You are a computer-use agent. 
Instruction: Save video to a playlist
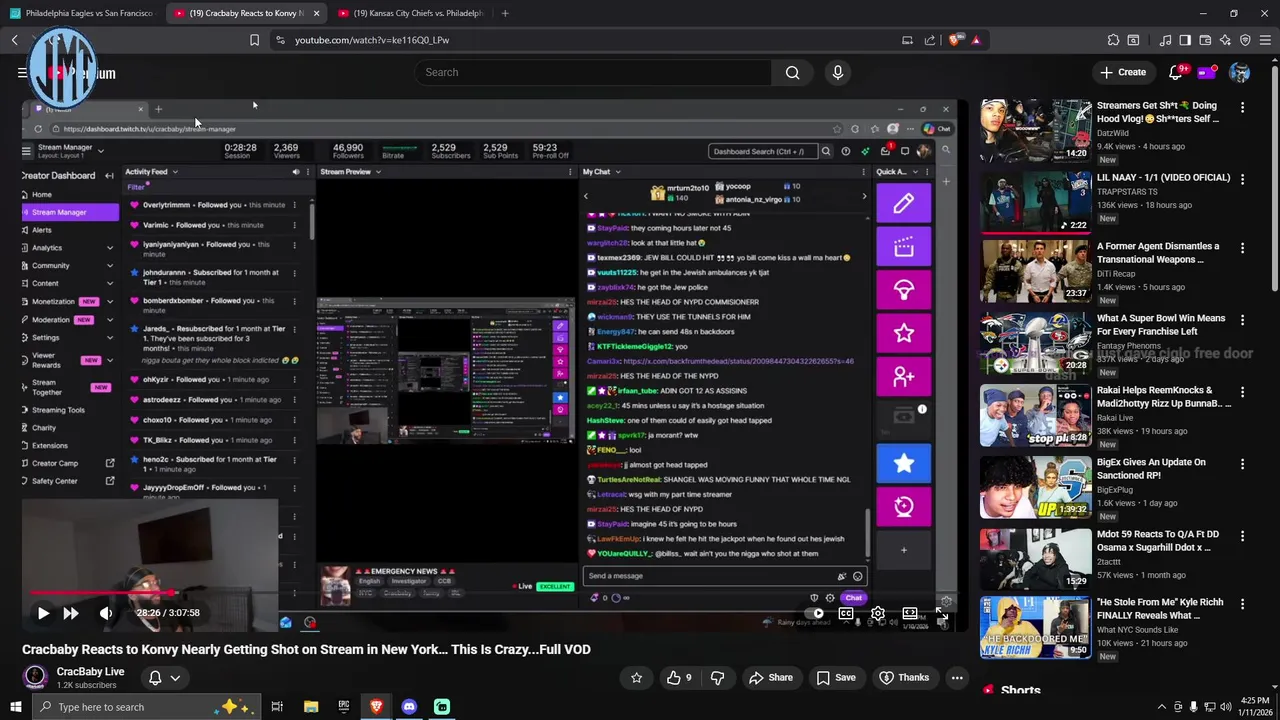click(836, 677)
